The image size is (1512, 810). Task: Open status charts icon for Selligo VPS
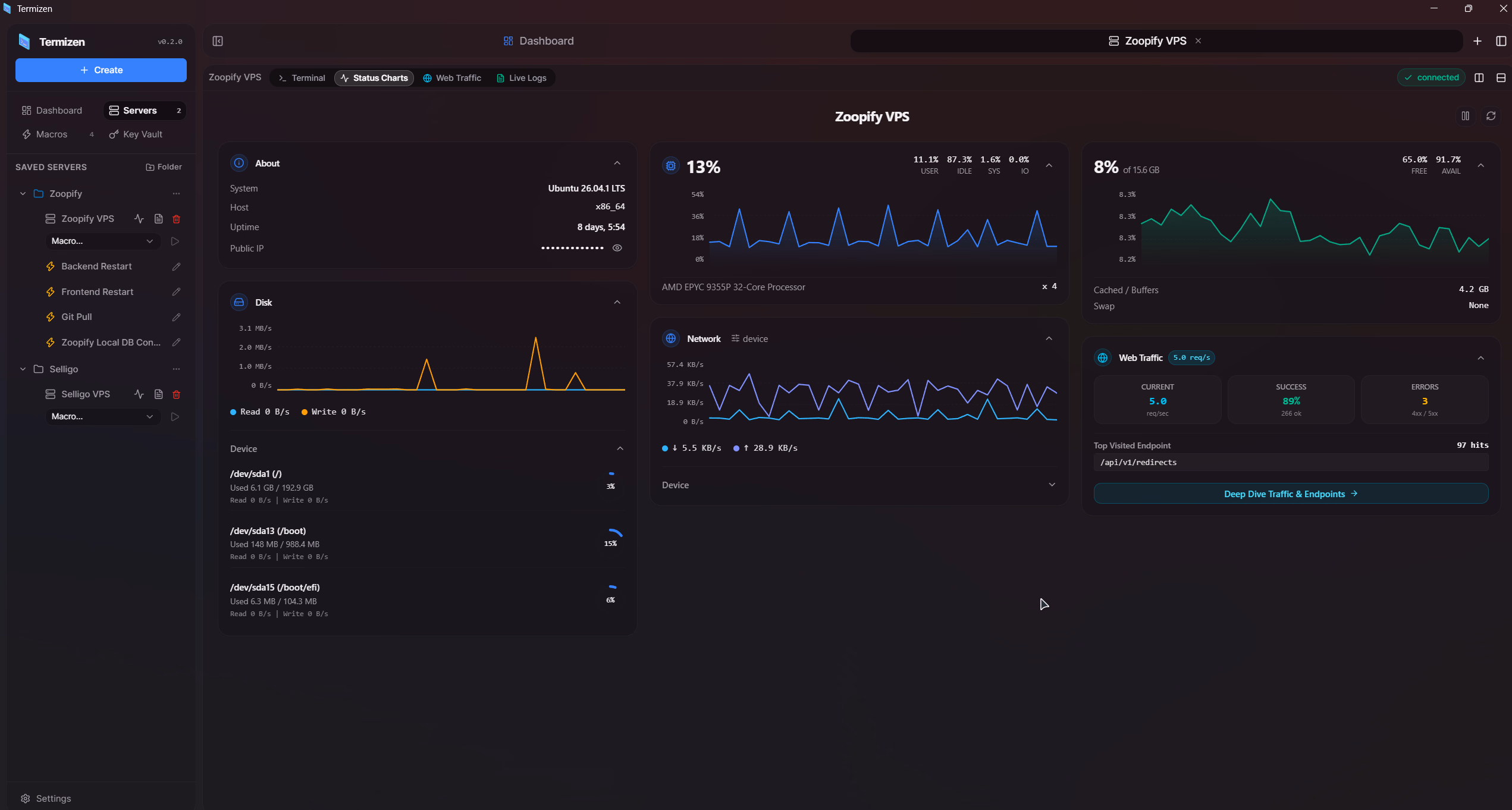point(139,394)
